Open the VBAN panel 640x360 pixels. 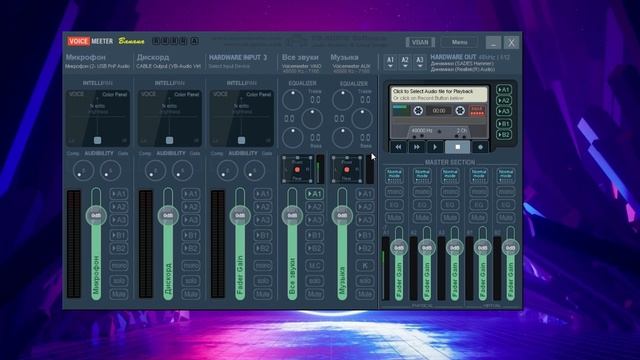pos(420,42)
